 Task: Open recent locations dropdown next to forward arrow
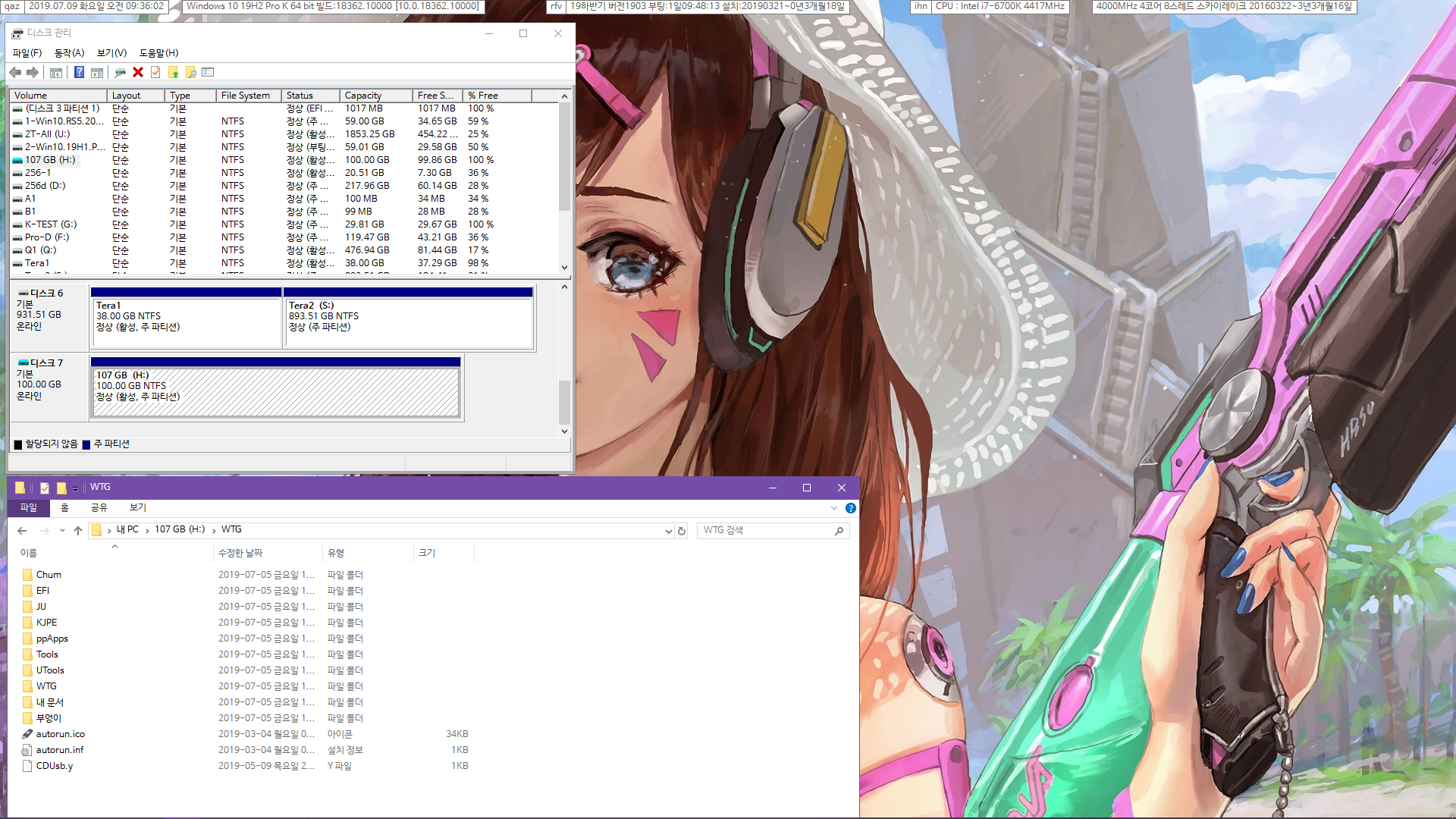62,531
